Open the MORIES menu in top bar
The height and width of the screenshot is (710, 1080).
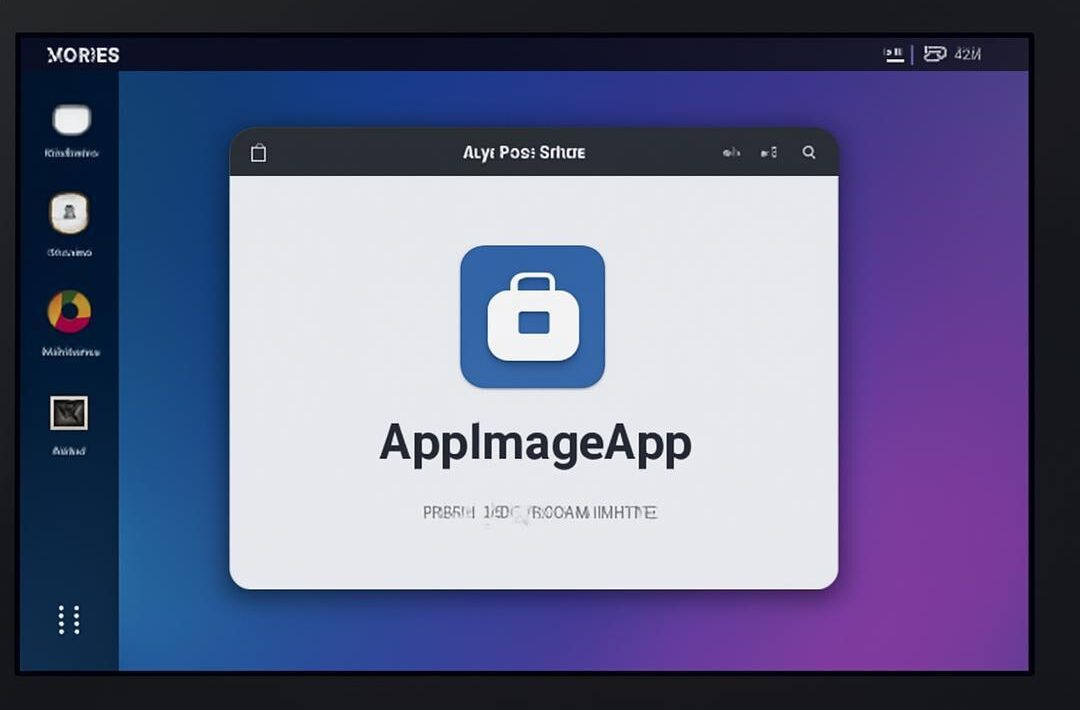[x=83, y=55]
